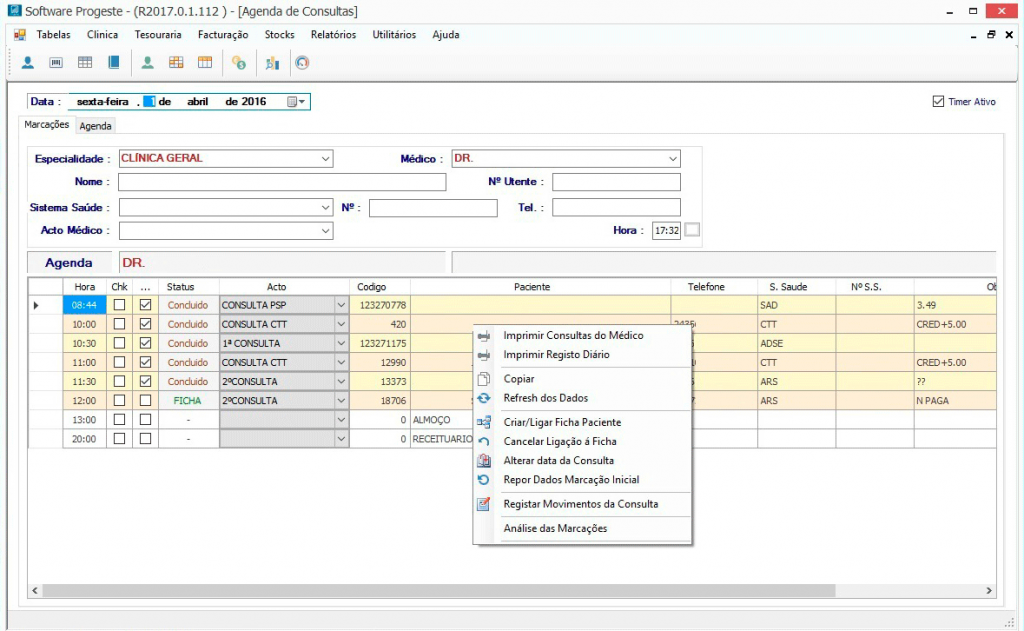Viewport: 1024px width, 631px height.
Task: Click icon beside Criar/Ligar Ficha Paciente
Action: (484, 422)
